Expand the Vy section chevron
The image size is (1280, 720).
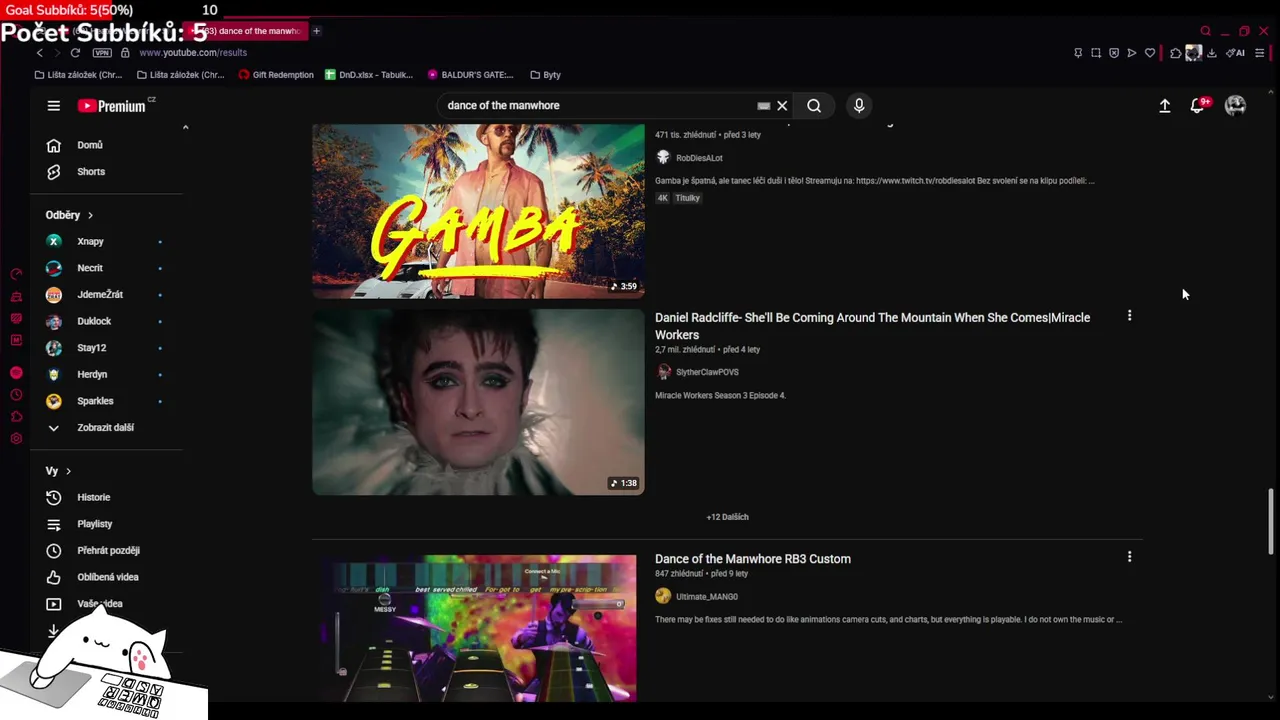click(x=68, y=471)
